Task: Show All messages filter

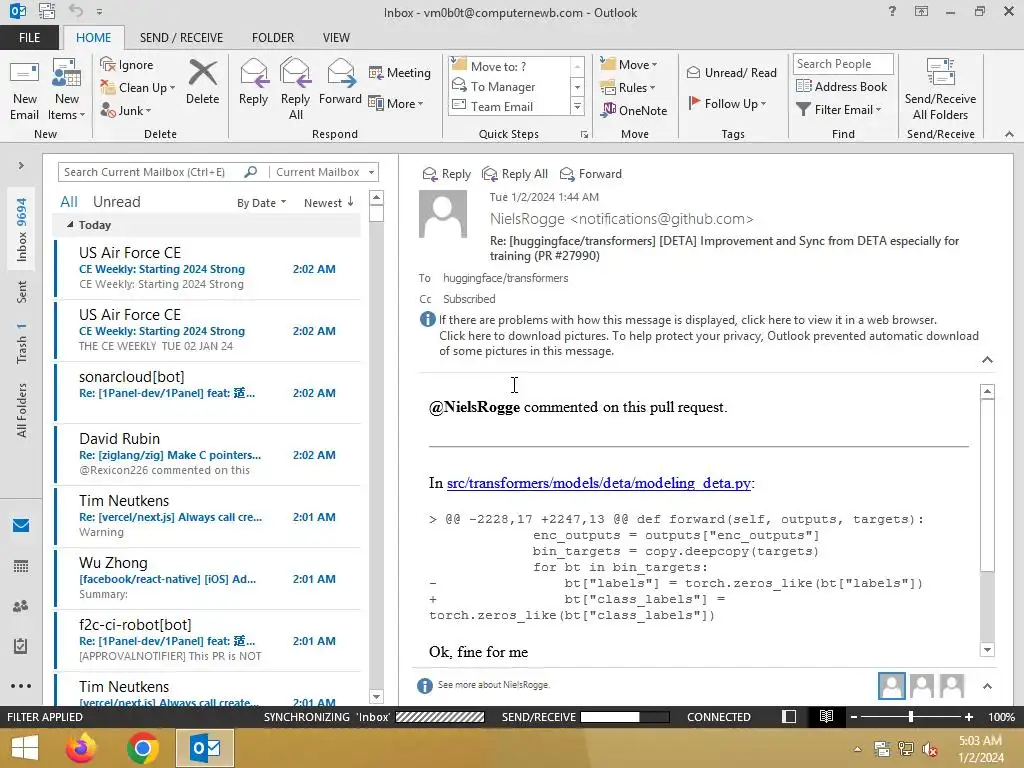Action: tap(69, 202)
